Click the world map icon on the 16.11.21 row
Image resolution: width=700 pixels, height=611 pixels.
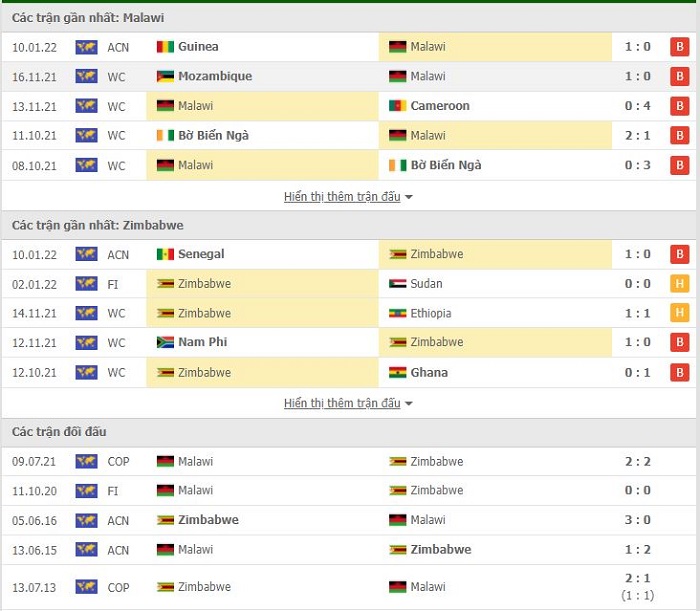pos(86,76)
